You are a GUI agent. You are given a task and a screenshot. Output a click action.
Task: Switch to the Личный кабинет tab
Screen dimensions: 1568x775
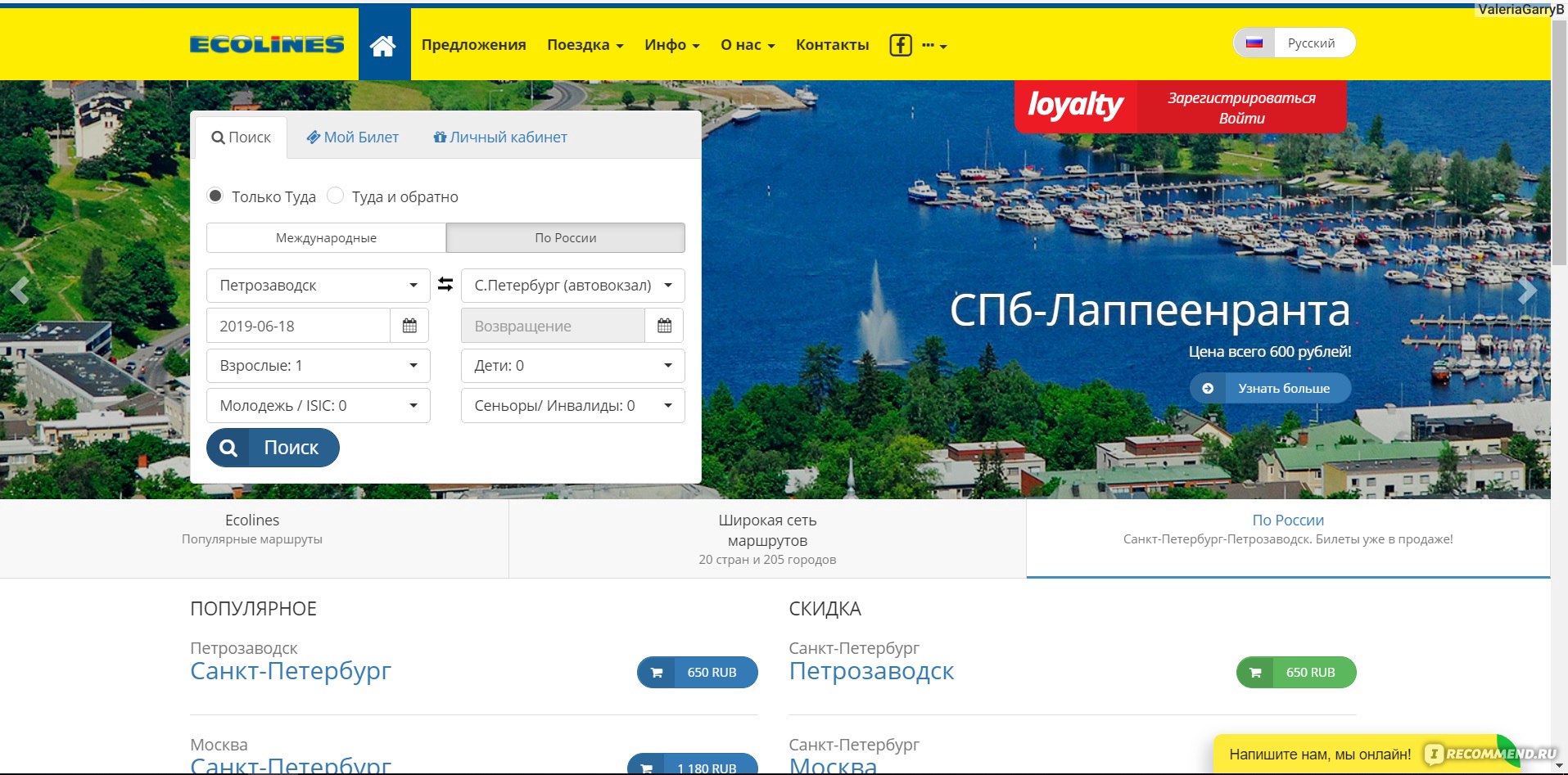[500, 137]
